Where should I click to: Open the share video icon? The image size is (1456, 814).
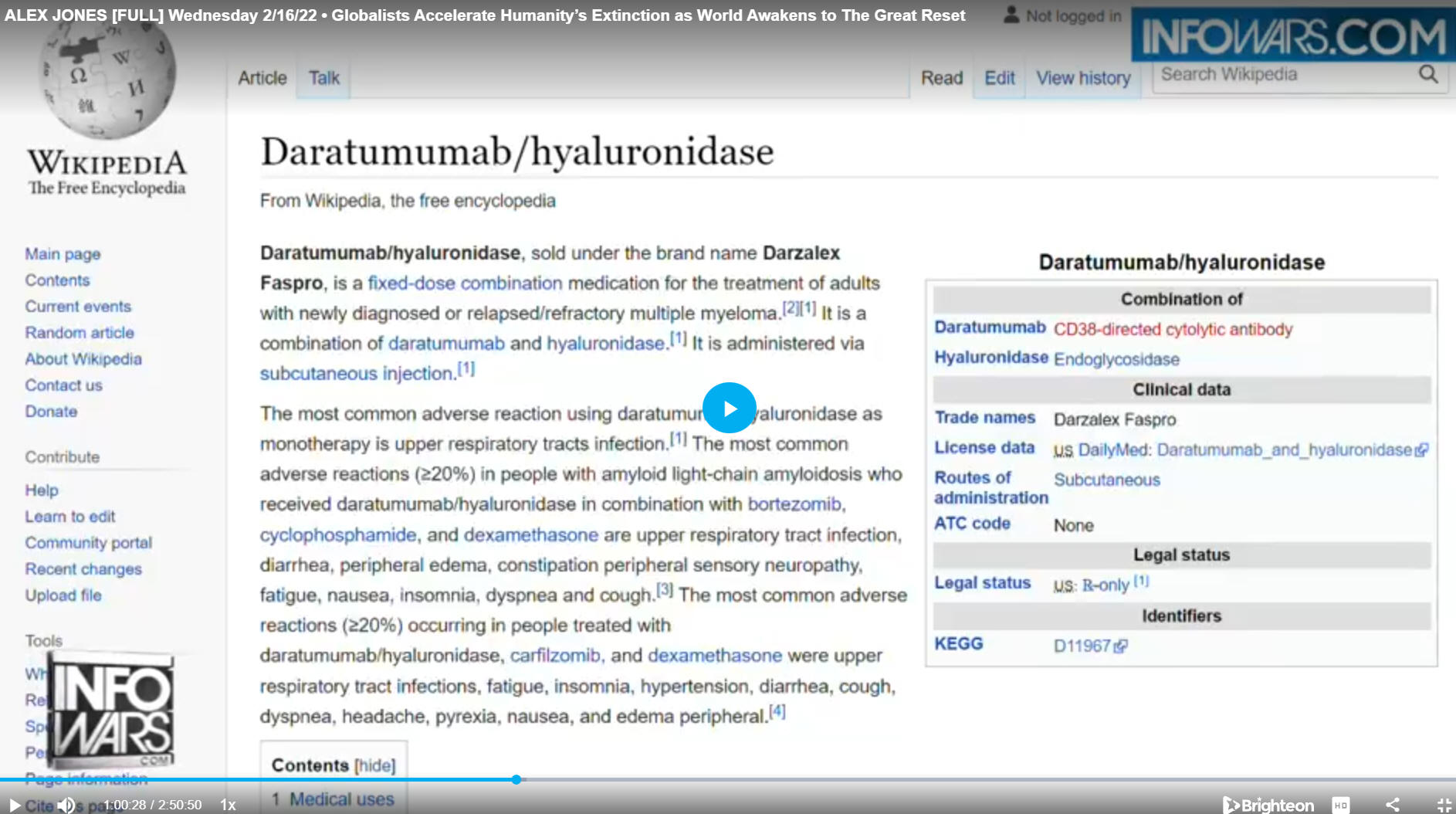coord(1393,805)
